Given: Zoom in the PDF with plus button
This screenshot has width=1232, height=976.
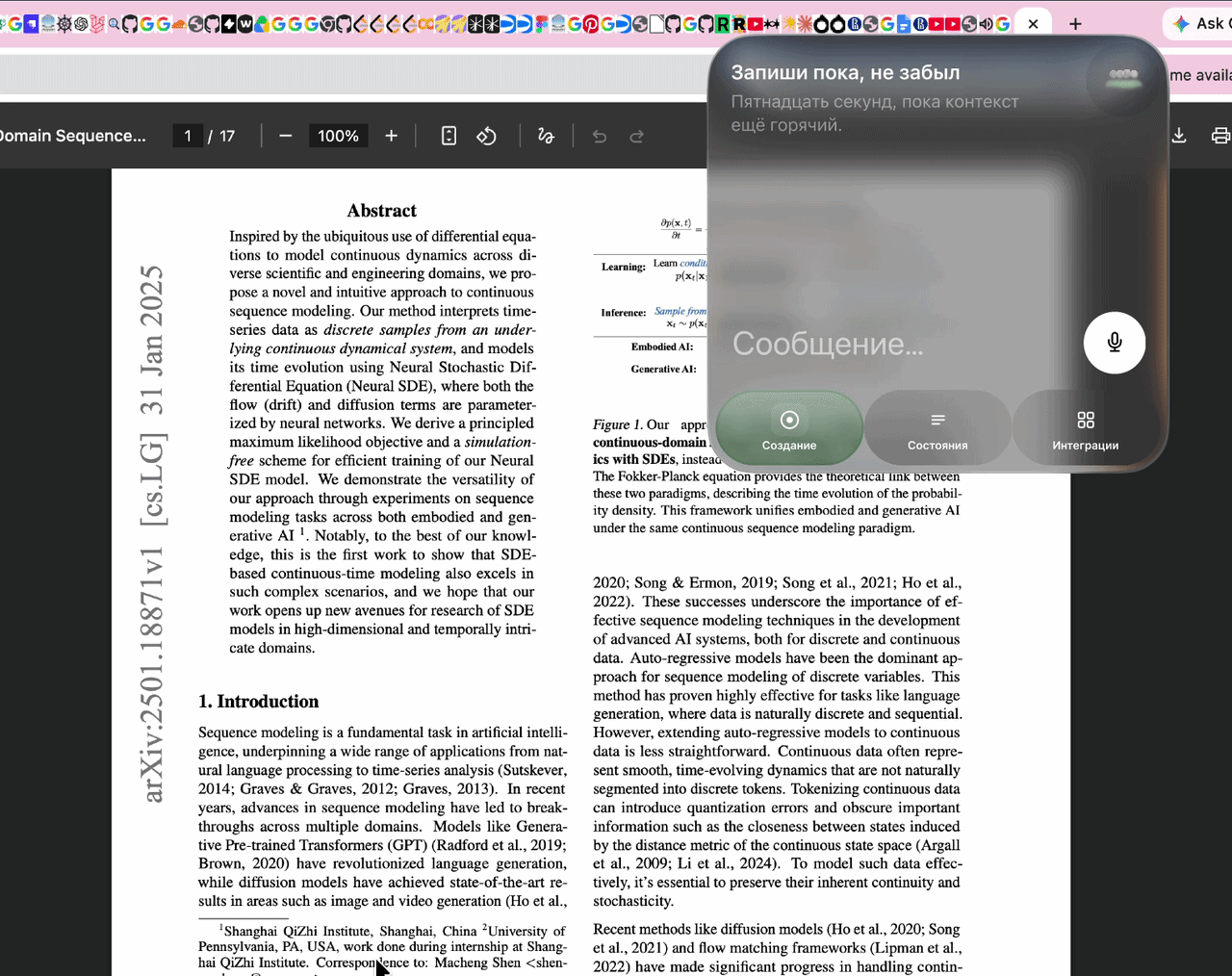Looking at the screenshot, I should pos(391,136).
